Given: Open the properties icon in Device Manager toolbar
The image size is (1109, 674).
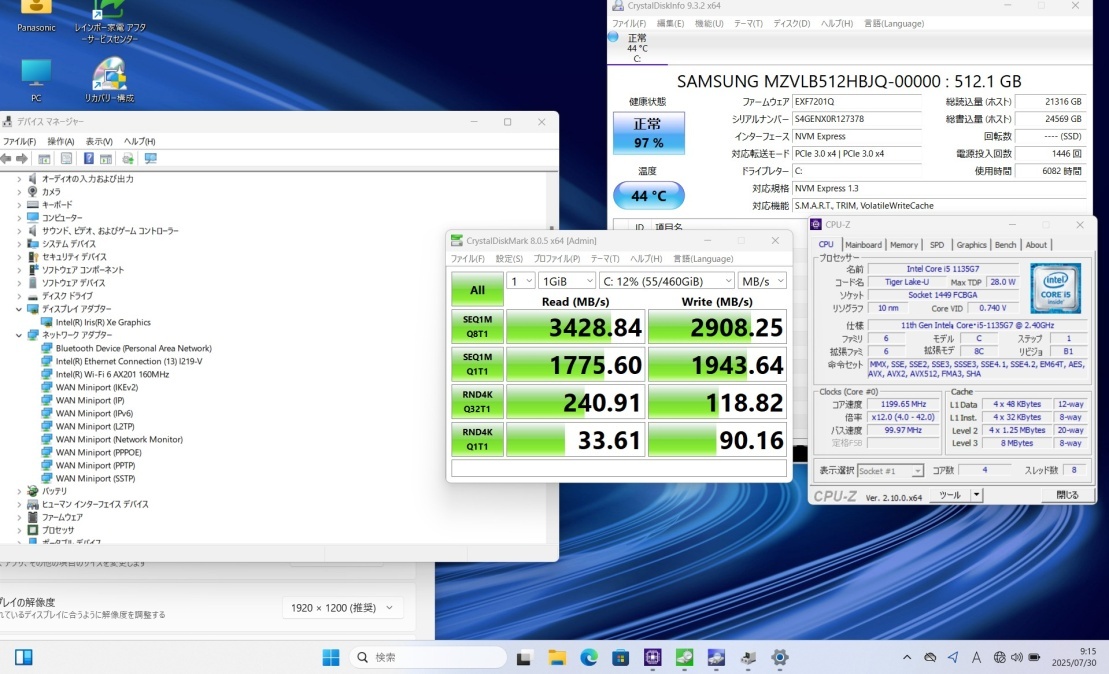Looking at the screenshot, I should [x=66, y=159].
